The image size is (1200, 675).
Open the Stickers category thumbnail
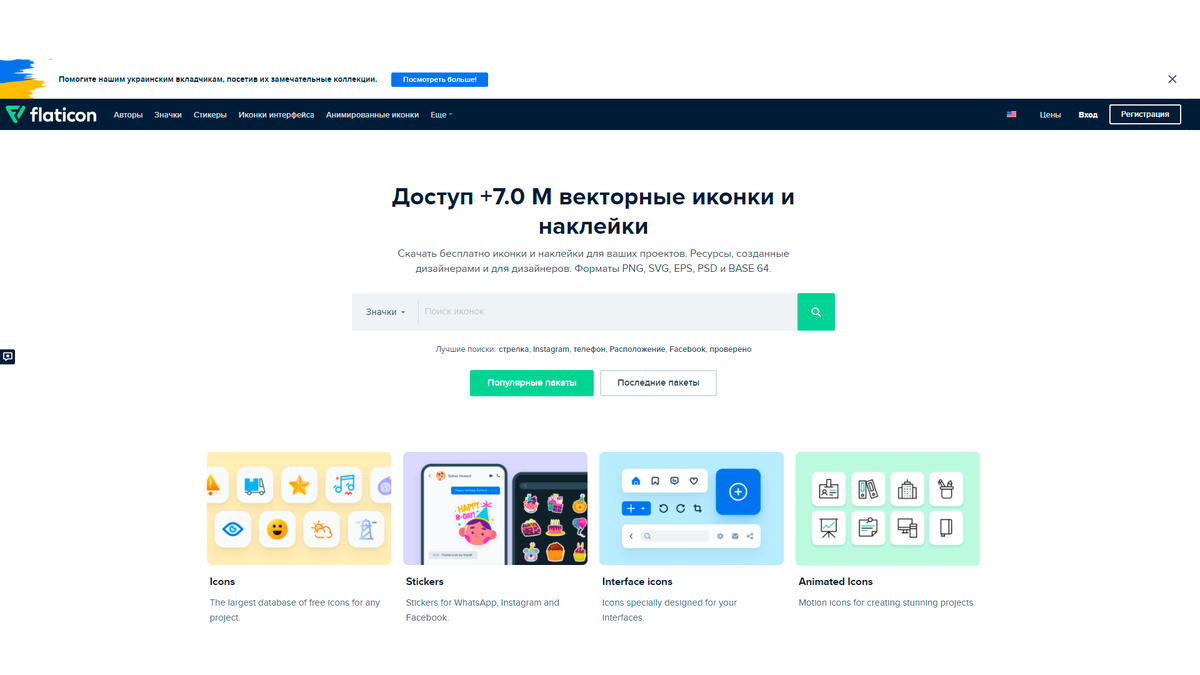coord(495,508)
